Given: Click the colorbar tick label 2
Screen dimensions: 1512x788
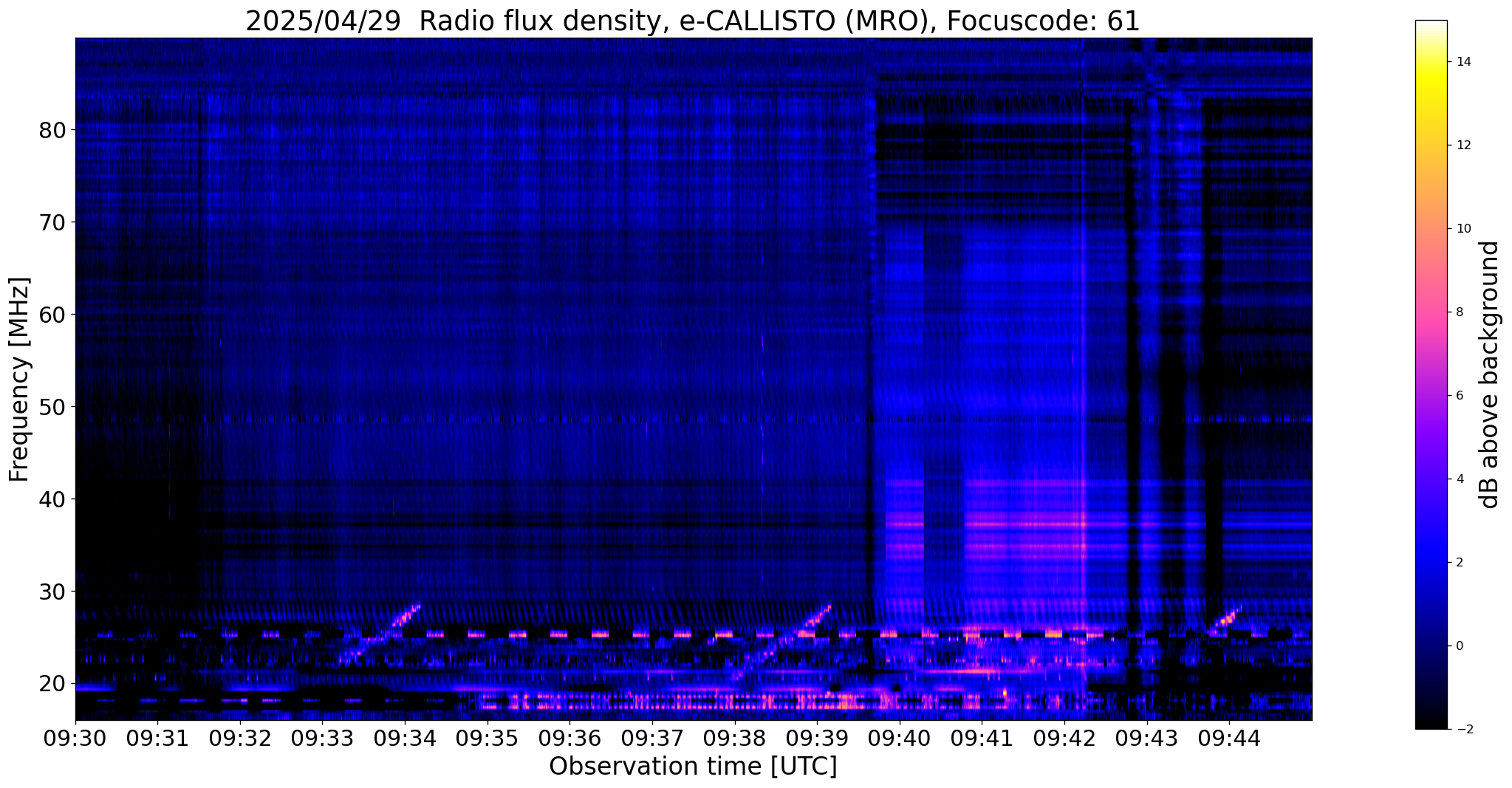Looking at the screenshot, I should tap(1459, 563).
